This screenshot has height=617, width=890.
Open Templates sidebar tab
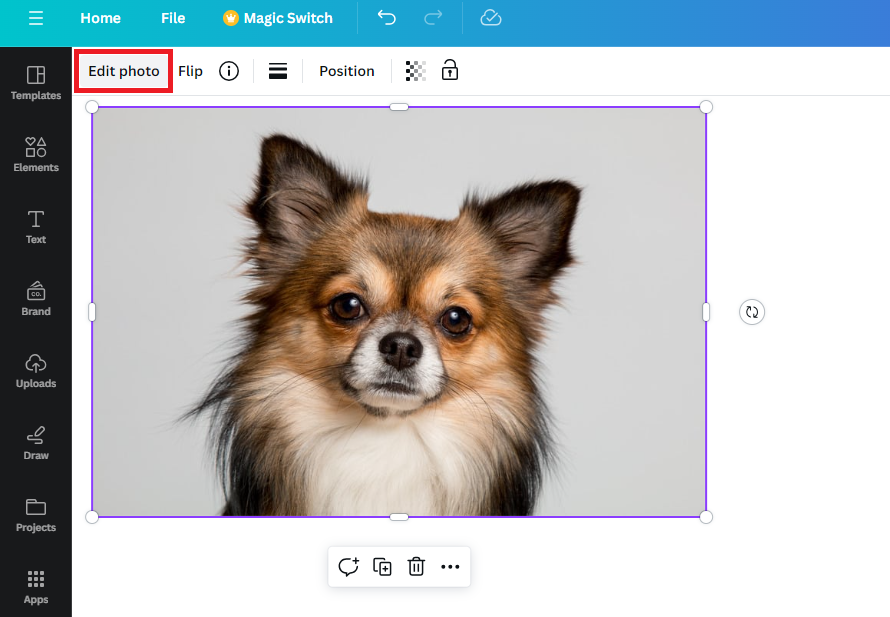point(36,83)
